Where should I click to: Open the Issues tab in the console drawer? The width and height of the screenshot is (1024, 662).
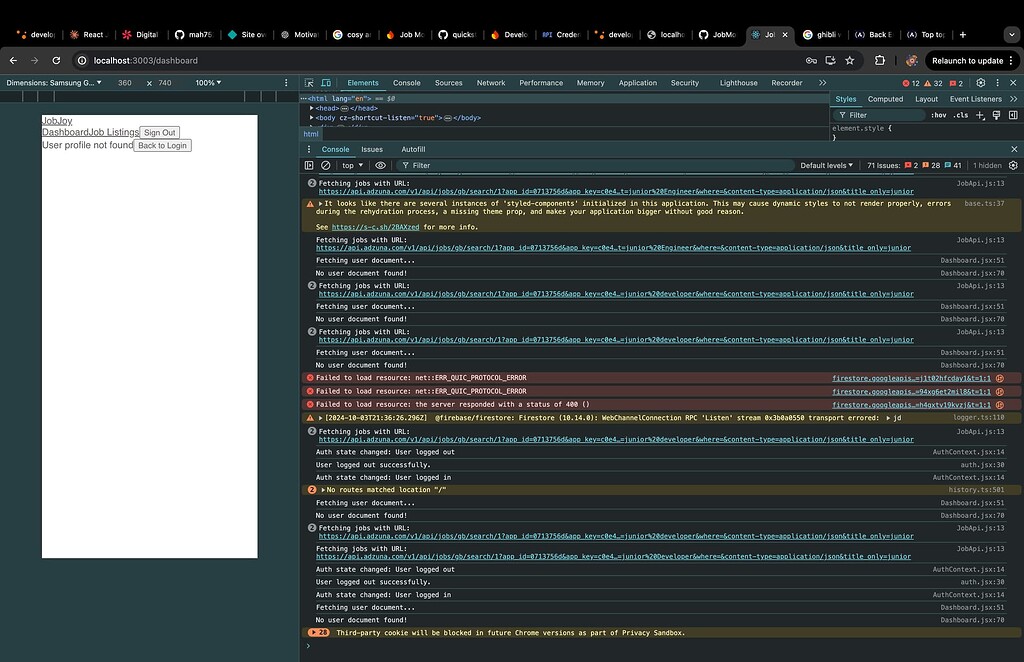click(x=373, y=148)
